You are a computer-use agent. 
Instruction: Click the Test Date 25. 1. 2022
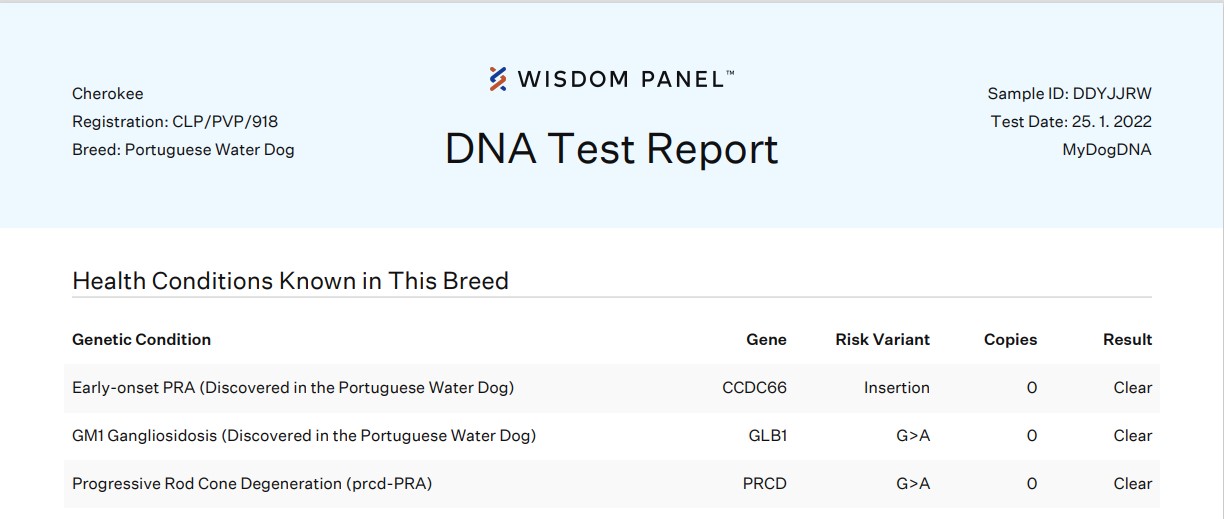pyautogui.click(x=1071, y=122)
